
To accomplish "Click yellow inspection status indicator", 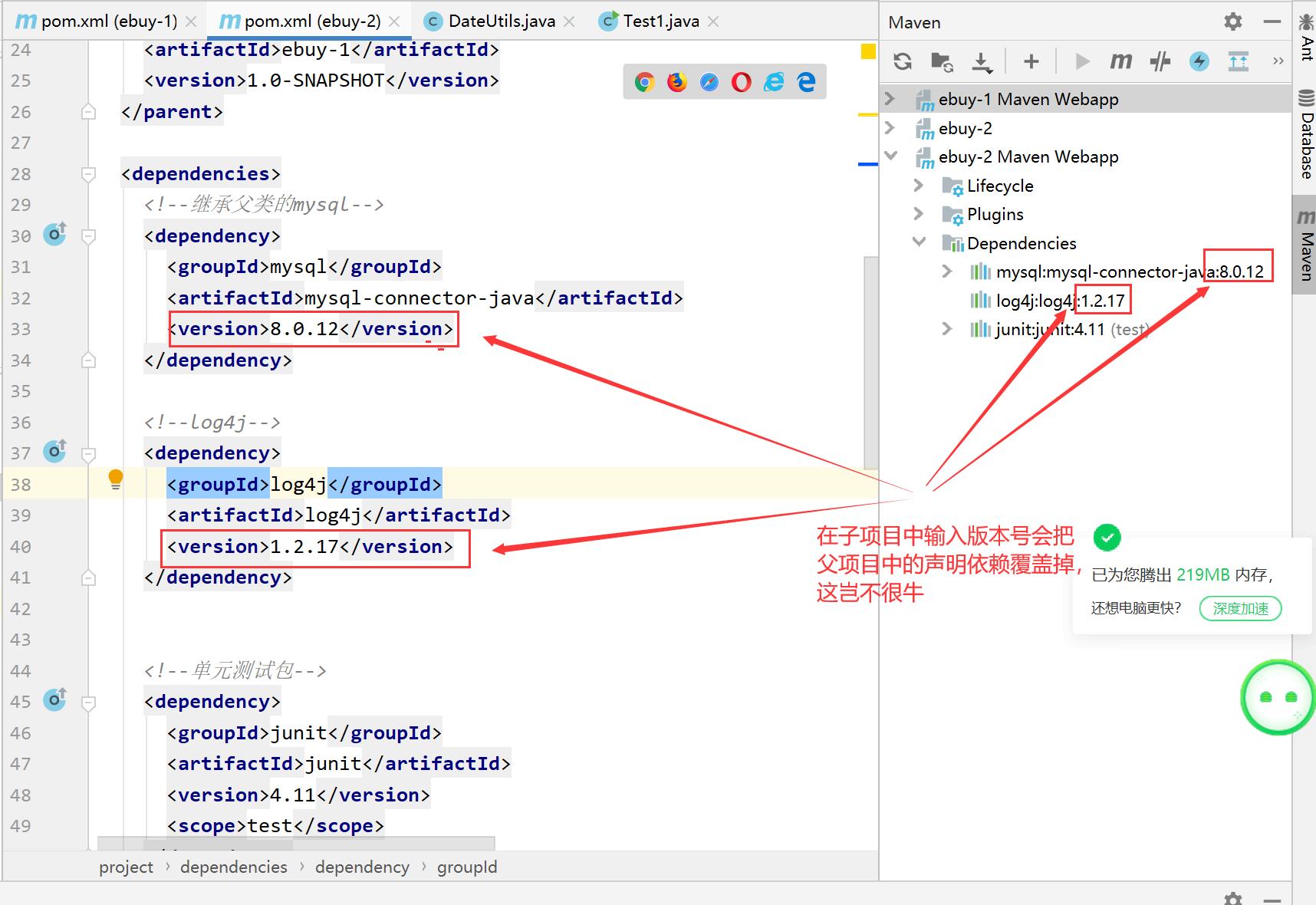I will pos(868,51).
